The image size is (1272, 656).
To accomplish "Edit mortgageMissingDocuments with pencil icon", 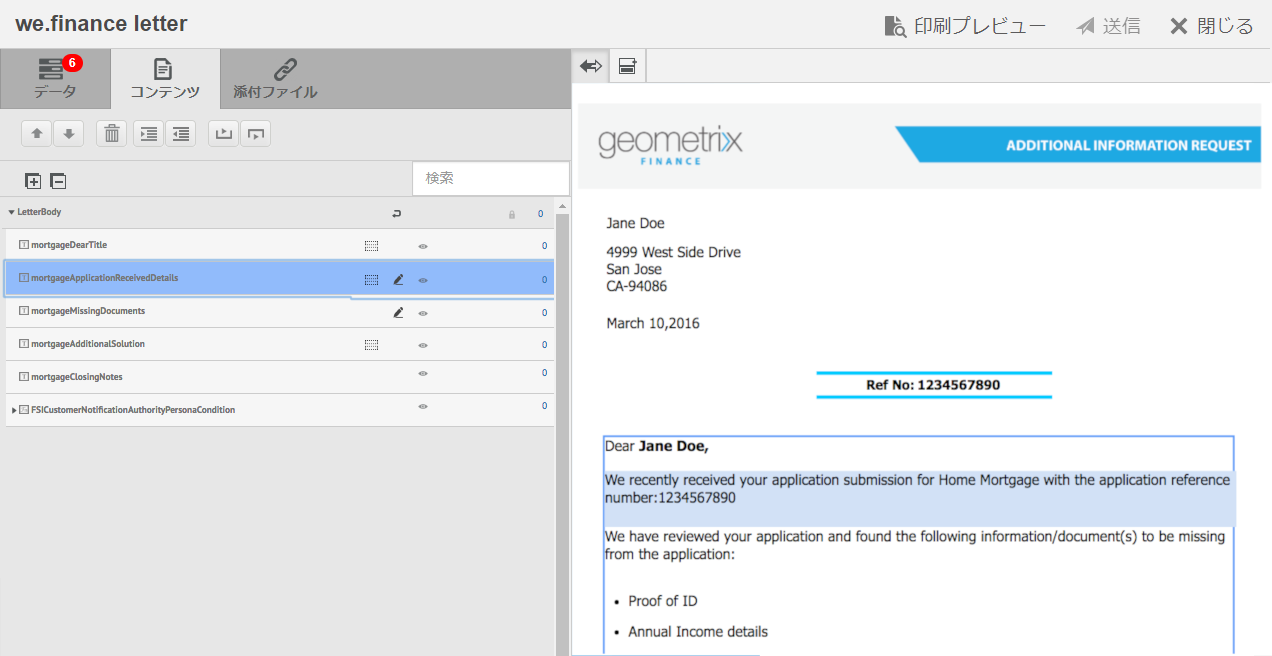I will (398, 312).
